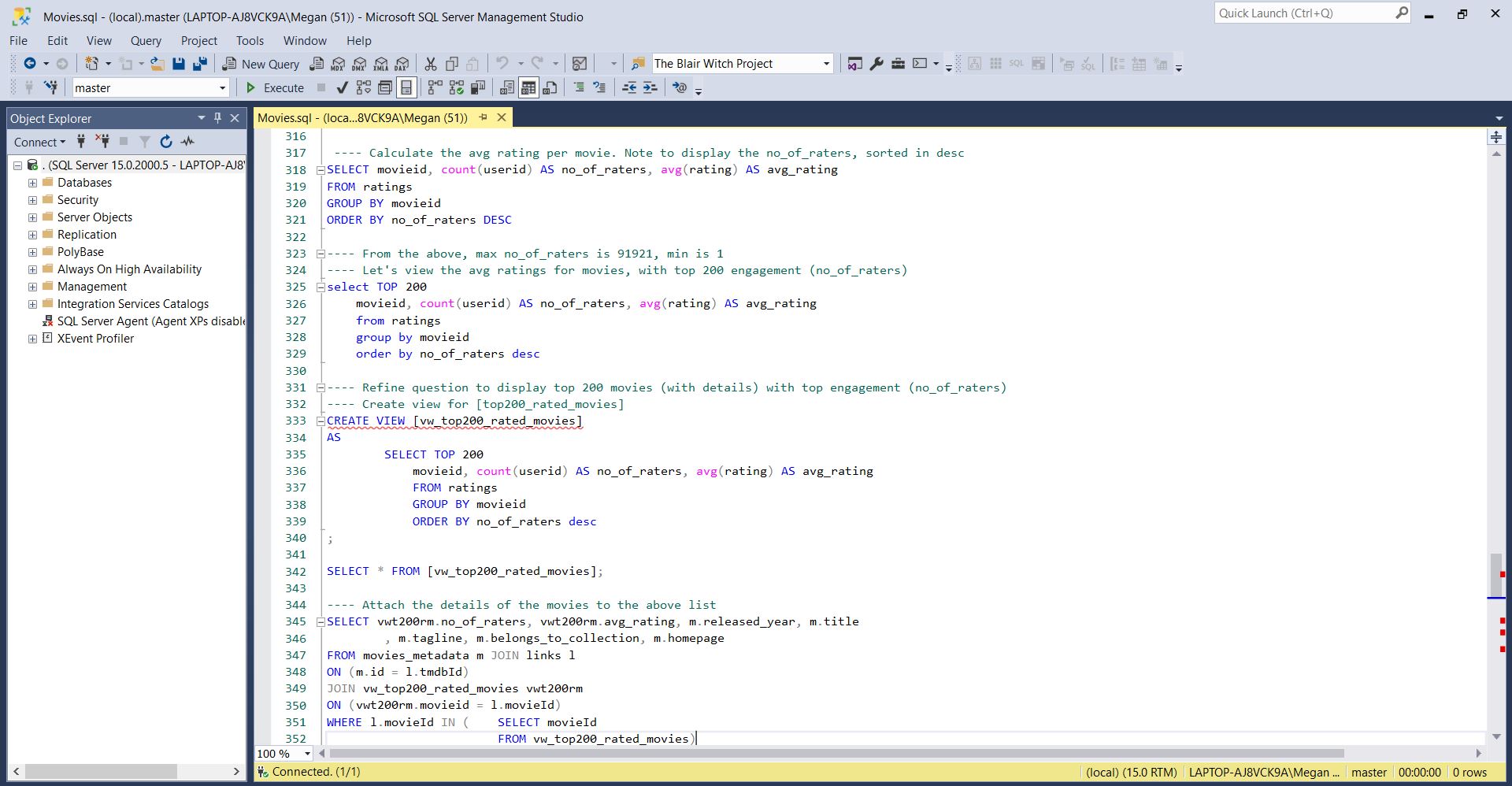Open Activity Monitor from toolbar

(x=580, y=64)
